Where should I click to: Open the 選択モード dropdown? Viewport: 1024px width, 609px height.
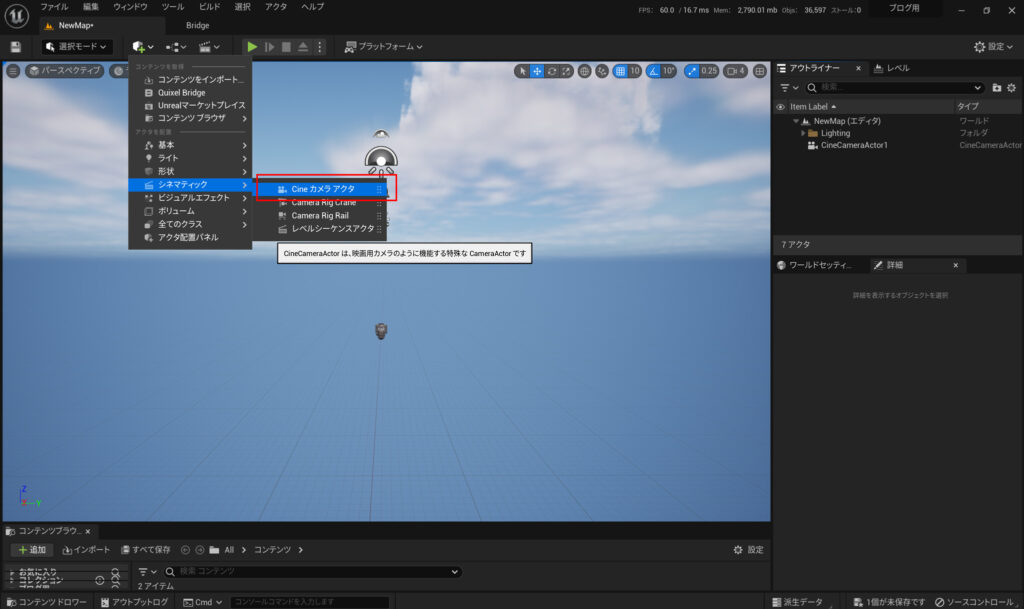[76, 47]
